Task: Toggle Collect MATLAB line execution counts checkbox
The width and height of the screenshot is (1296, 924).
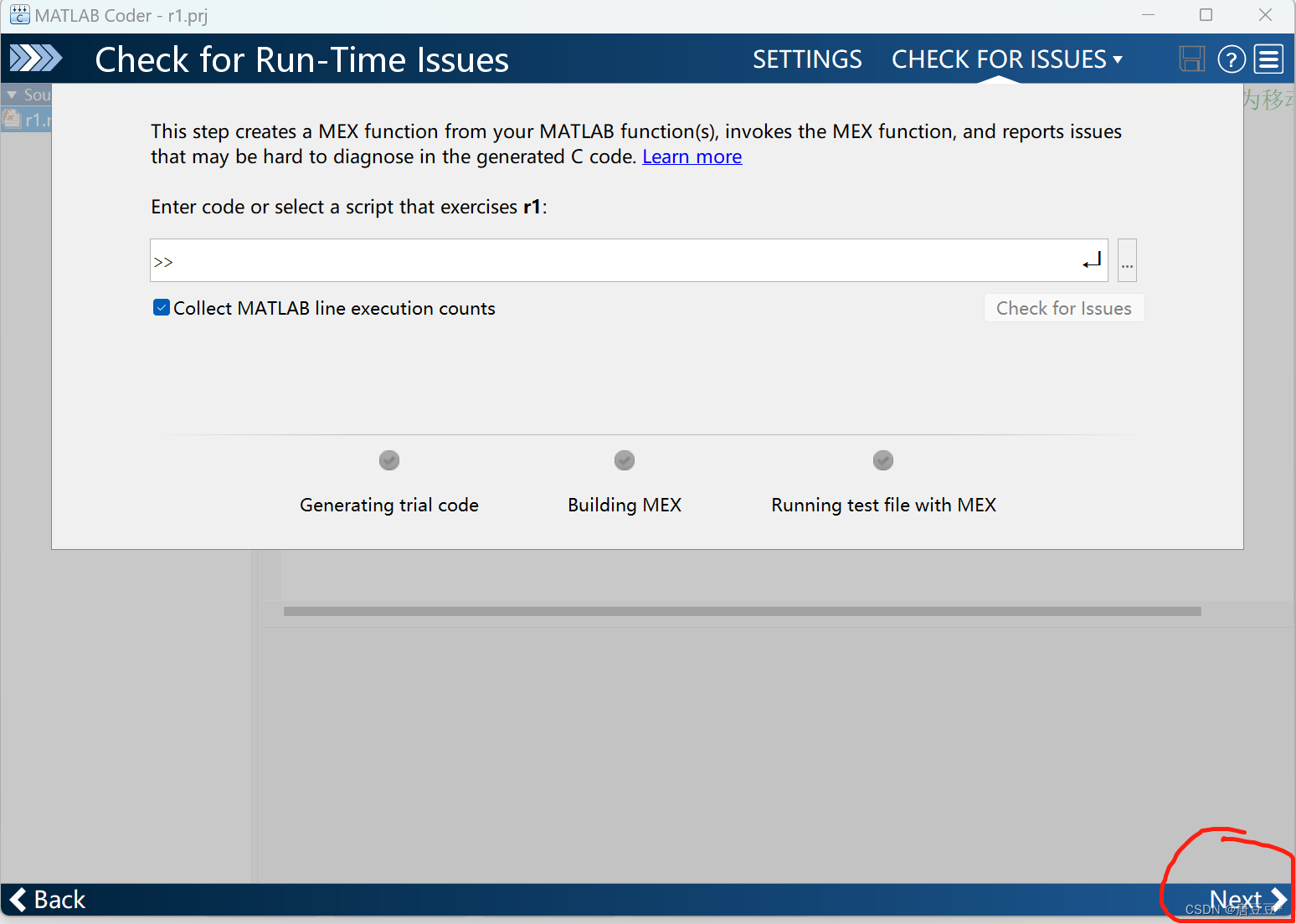Action: (x=162, y=308)
